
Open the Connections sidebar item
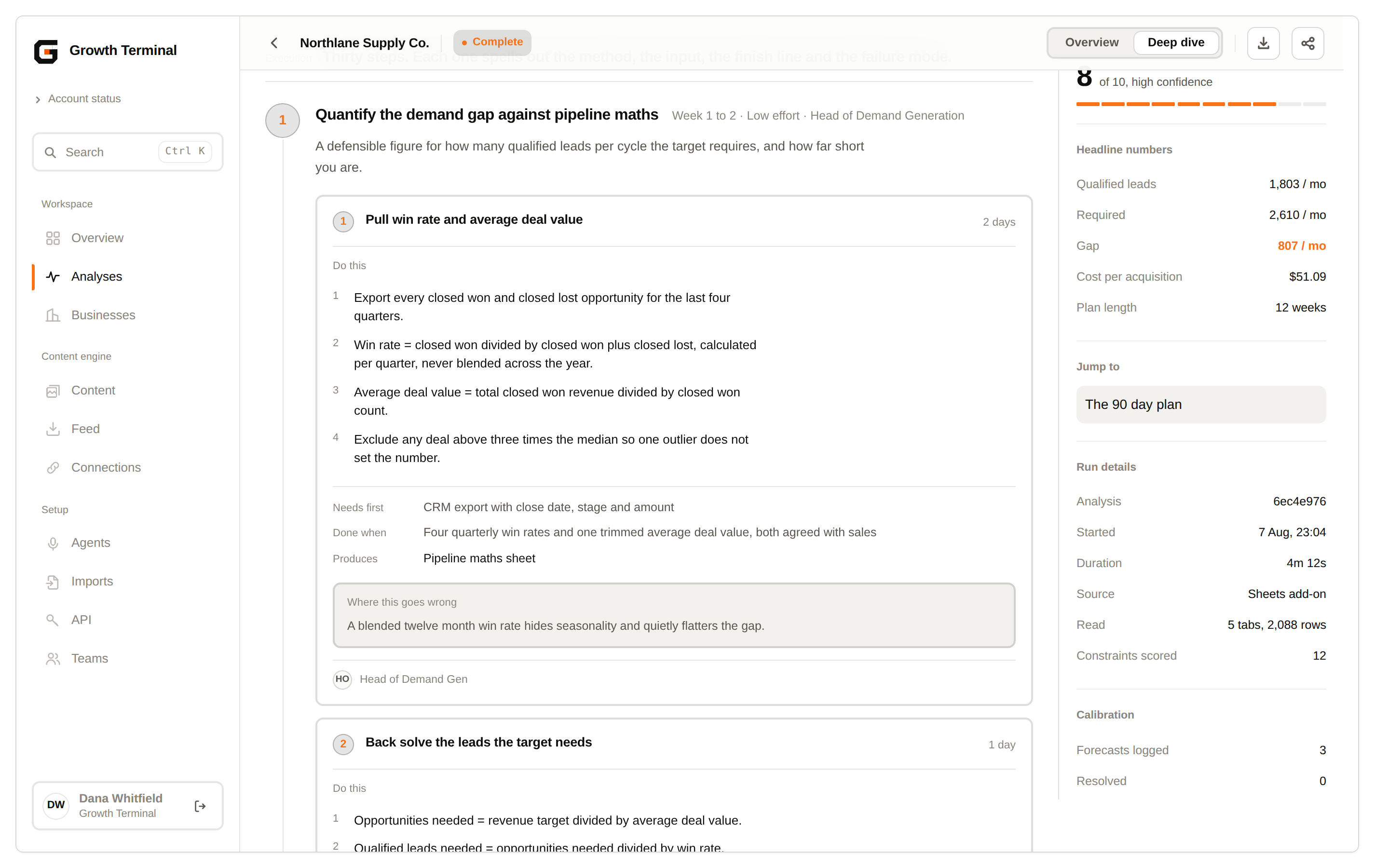point(127,467)
